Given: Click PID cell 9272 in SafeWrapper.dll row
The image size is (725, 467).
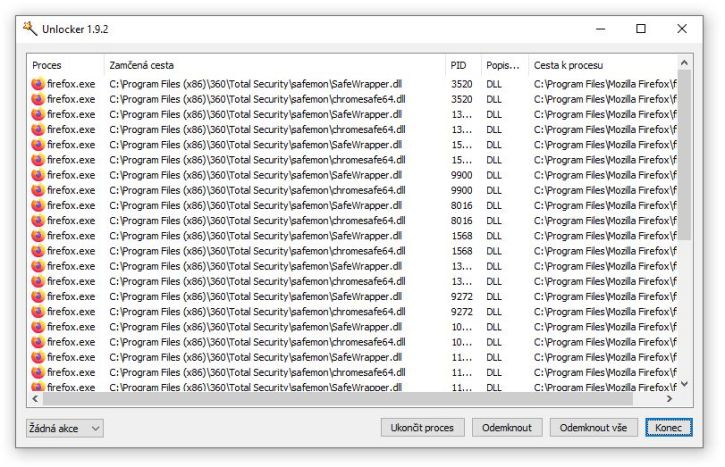Looking at the screenshot, I should click(462, 296).
